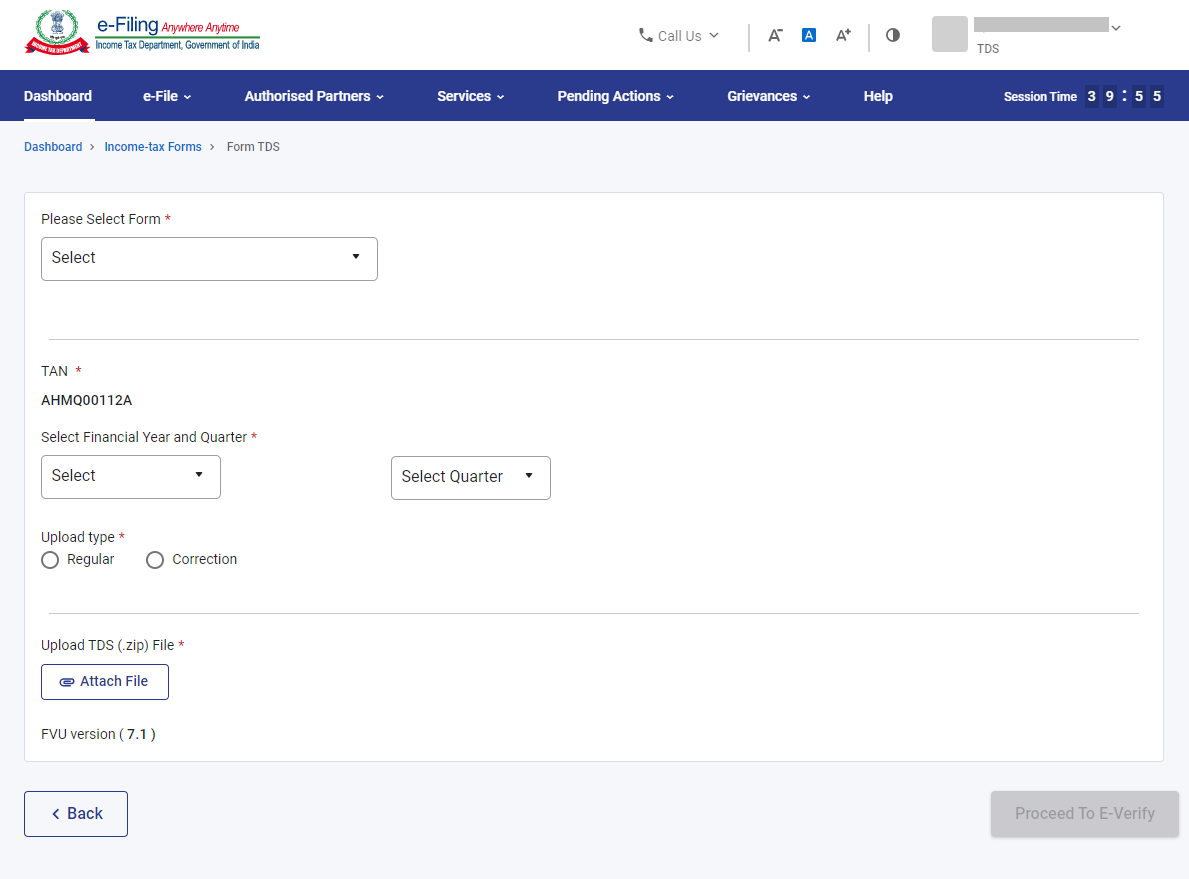Open the Please Select Form dropdown

209,258
